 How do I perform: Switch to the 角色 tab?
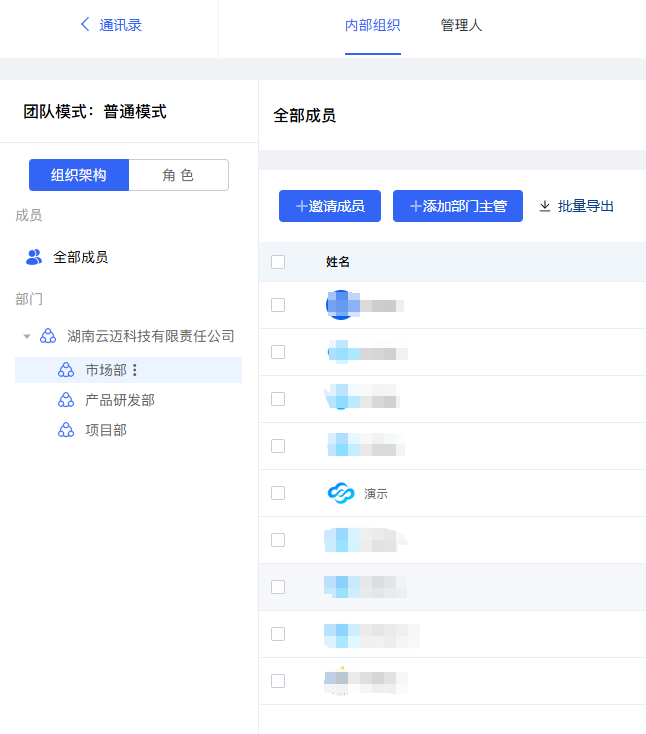[178, 175]
